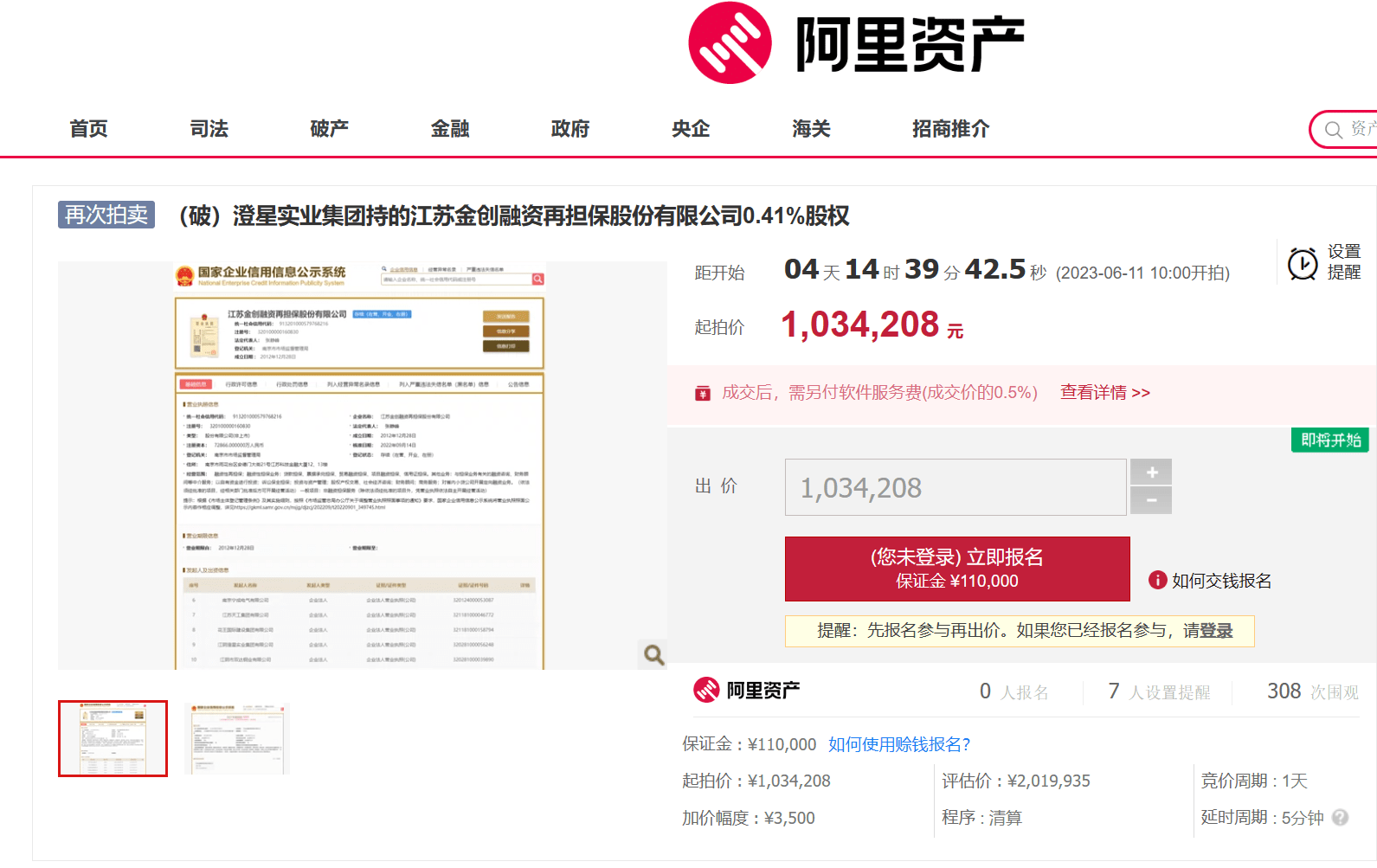Open the 政府 navigation tab
Screen dimensions: 1377x868
(570, 129)
